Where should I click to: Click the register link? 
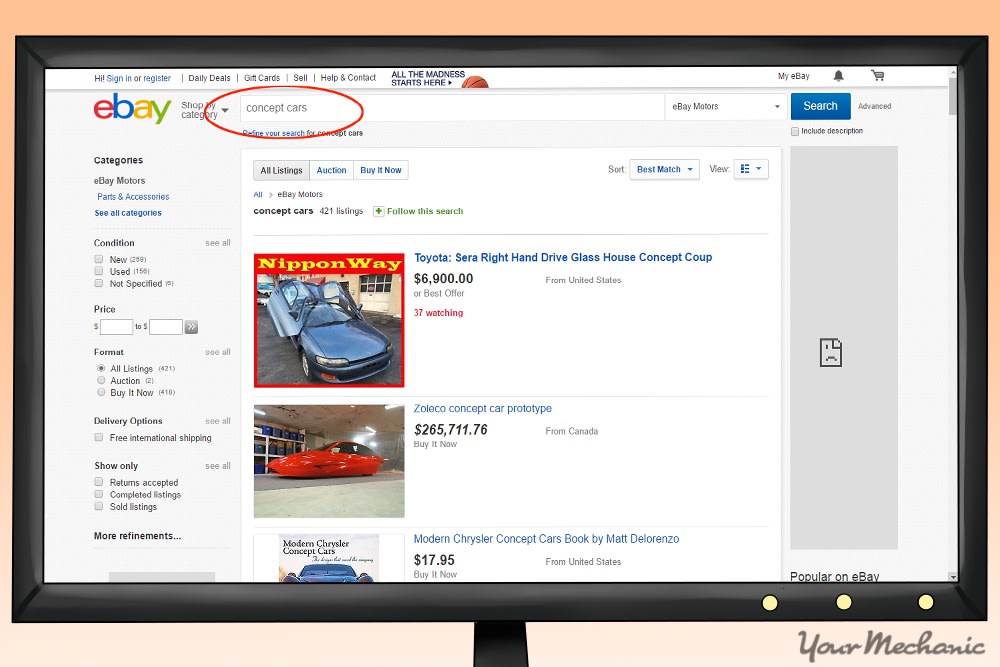157,78
